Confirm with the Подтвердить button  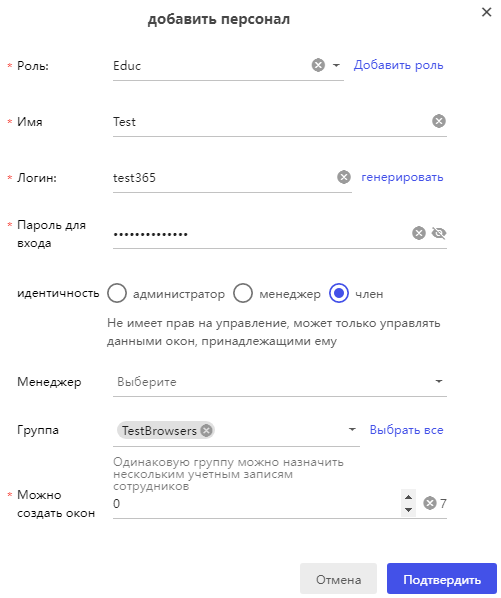pyautogui.click(x=442, y=579)
